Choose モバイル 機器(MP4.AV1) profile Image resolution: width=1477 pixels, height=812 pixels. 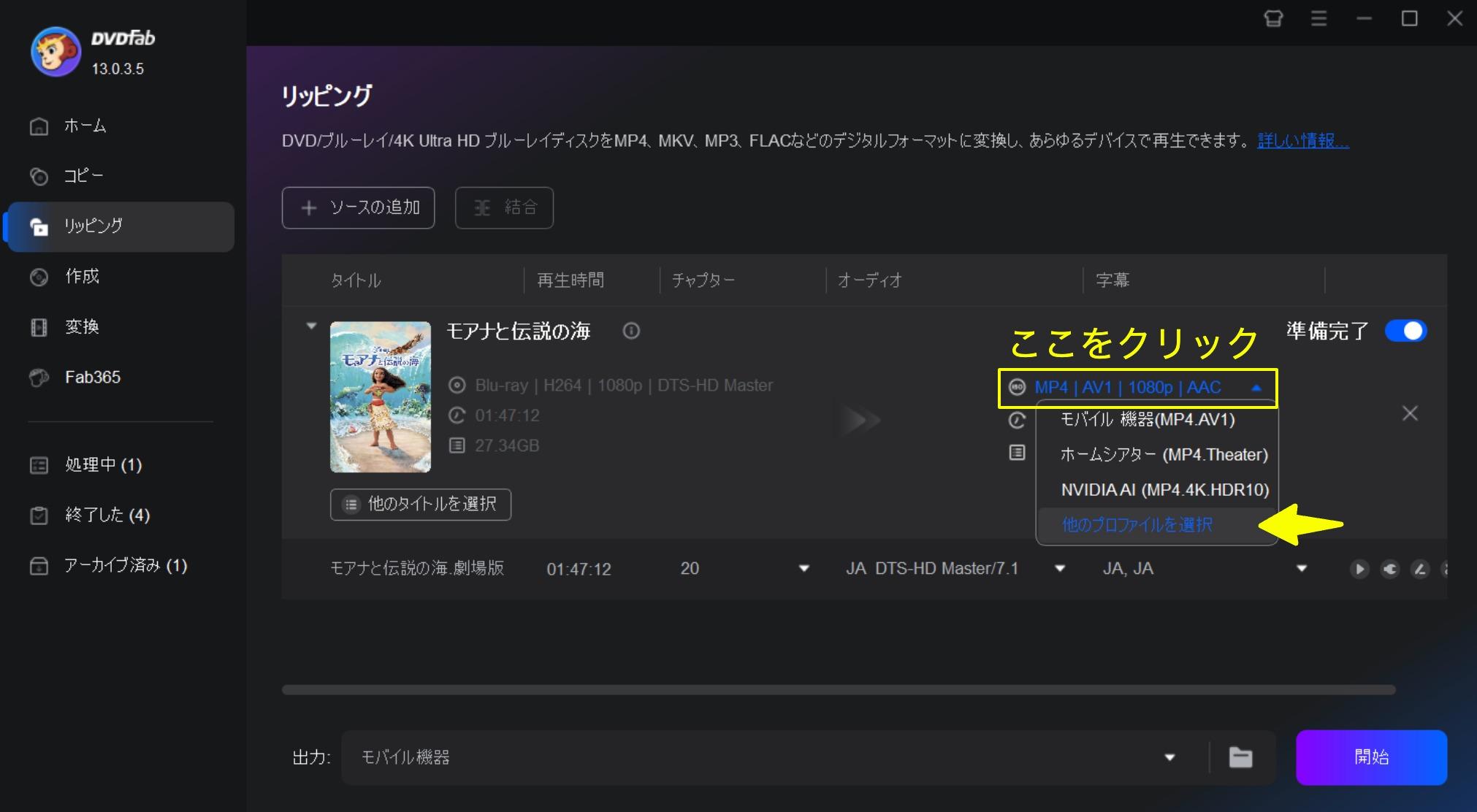(1157, 420)
